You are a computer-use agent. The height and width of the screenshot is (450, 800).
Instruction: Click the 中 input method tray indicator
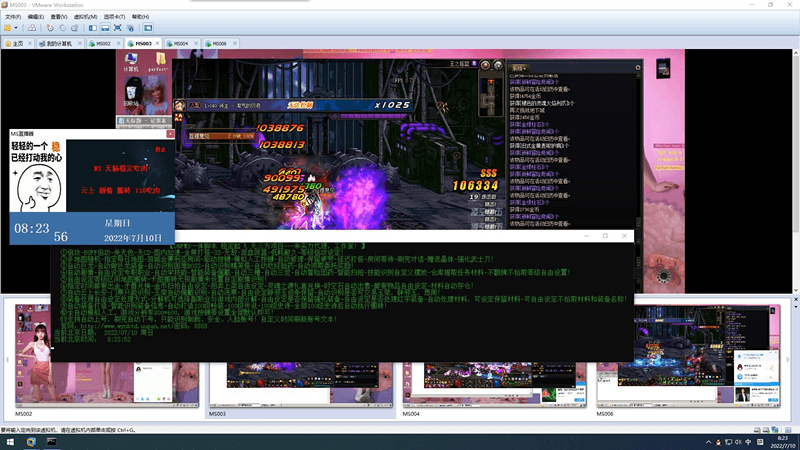point(748,442)
